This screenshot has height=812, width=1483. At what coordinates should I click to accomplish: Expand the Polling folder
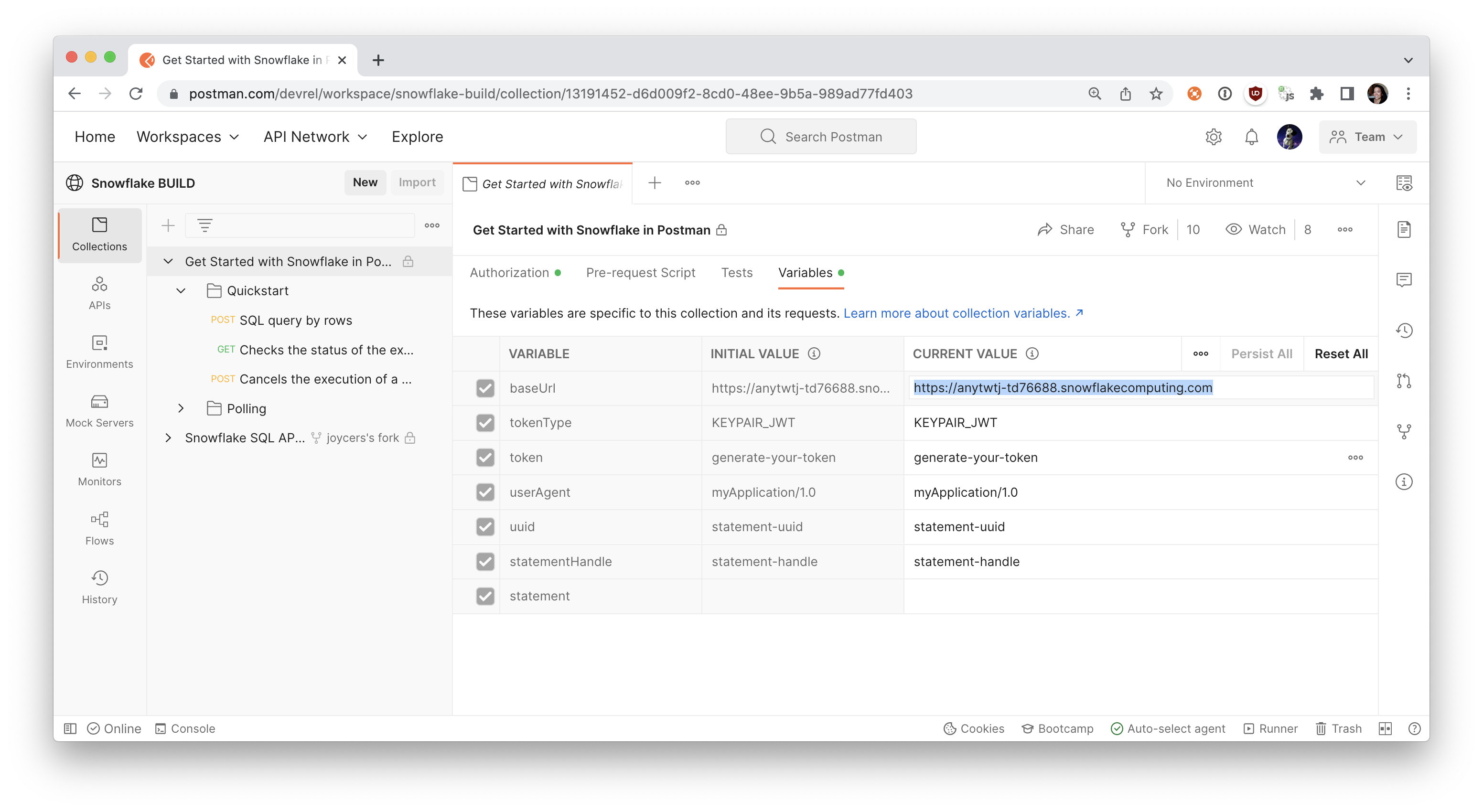[x=182, y=408]
